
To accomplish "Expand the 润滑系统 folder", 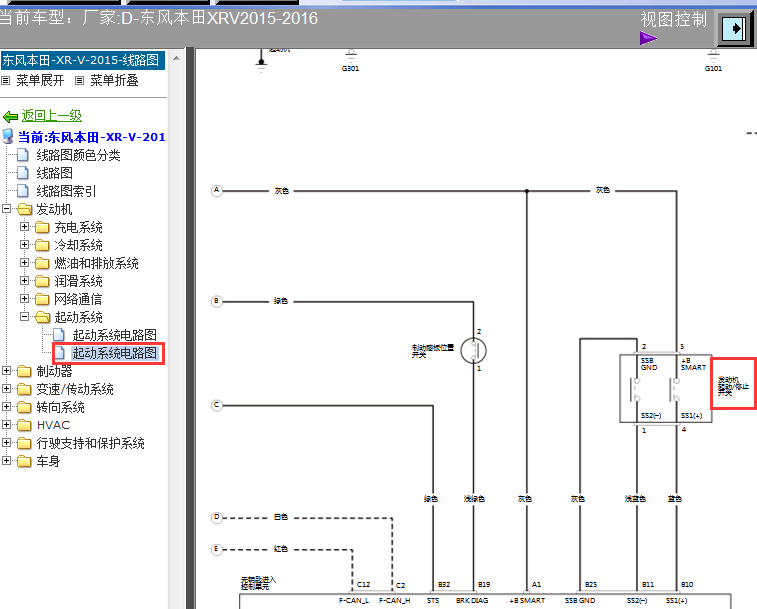I will (24, 281).
